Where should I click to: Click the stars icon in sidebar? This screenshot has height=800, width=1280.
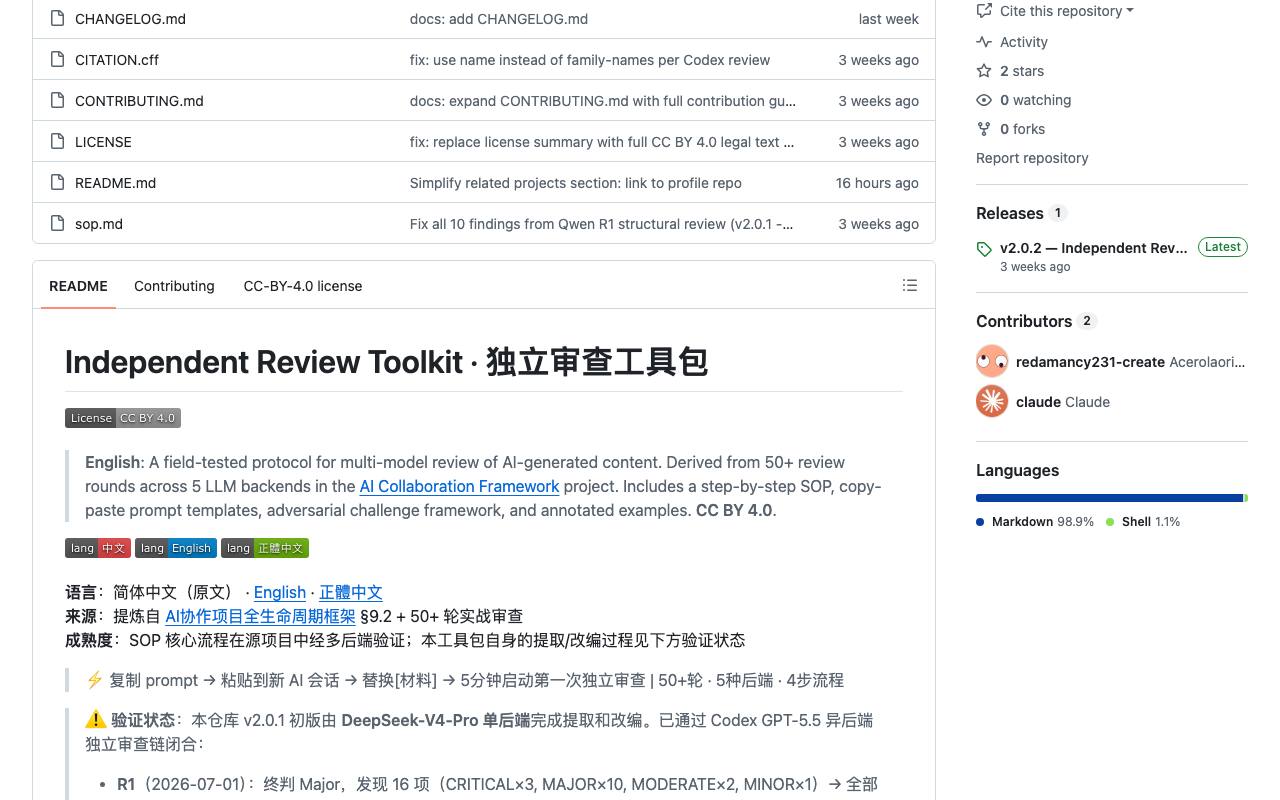984,71
